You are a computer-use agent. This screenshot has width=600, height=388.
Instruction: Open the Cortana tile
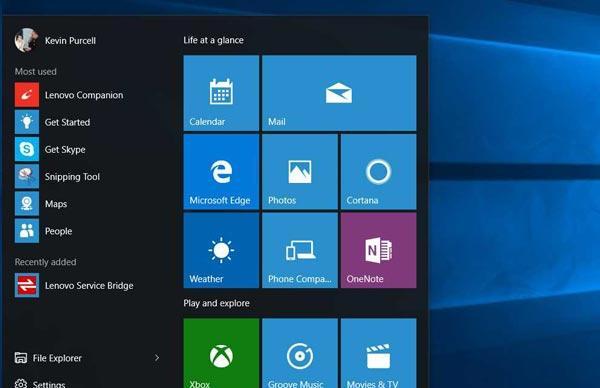click(378, 172)
